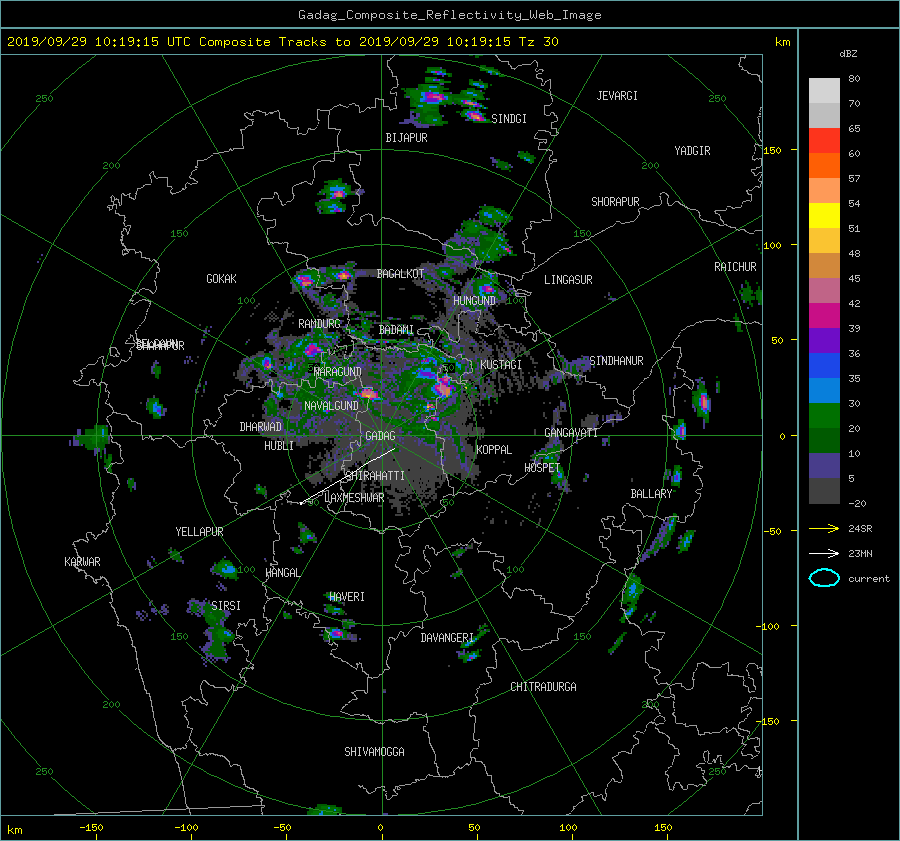The height and width of the screenshot is (841, 900).
Task: Click the strong echo cell east of Naragund
Action: (367, 394)
